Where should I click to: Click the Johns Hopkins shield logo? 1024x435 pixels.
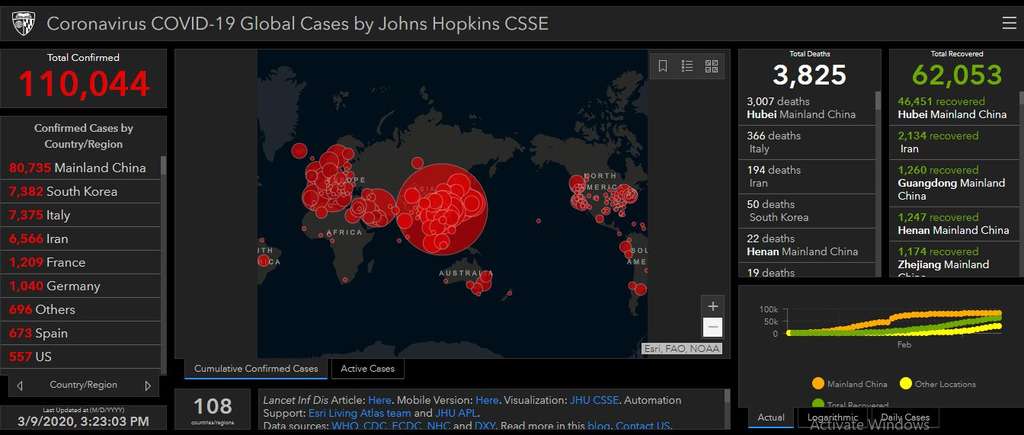coord(24,24)
